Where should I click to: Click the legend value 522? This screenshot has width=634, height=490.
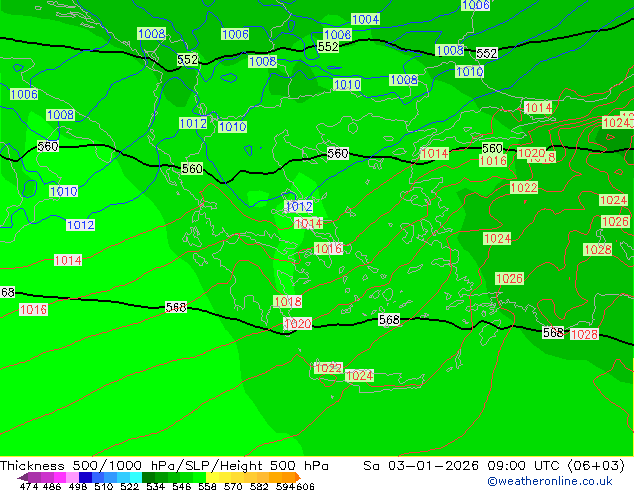click(x=129, y=486)
